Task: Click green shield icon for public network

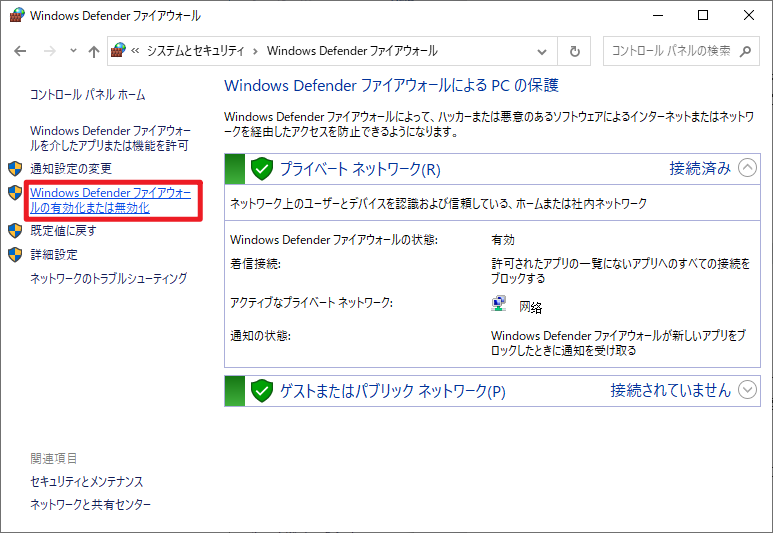Action: click(x=262, y=391)
